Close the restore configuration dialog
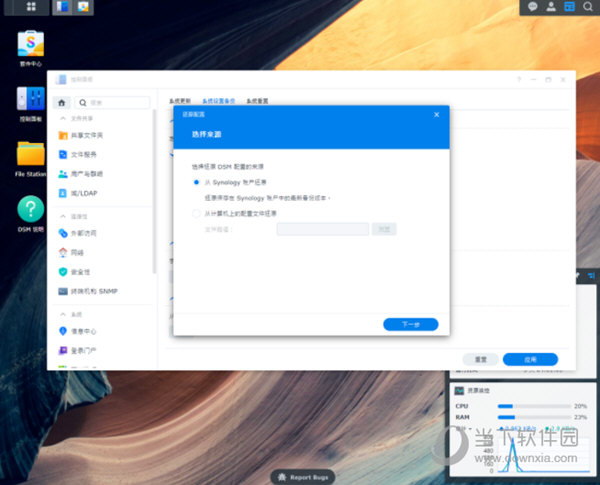600x485 pixels. pos(437,114)
